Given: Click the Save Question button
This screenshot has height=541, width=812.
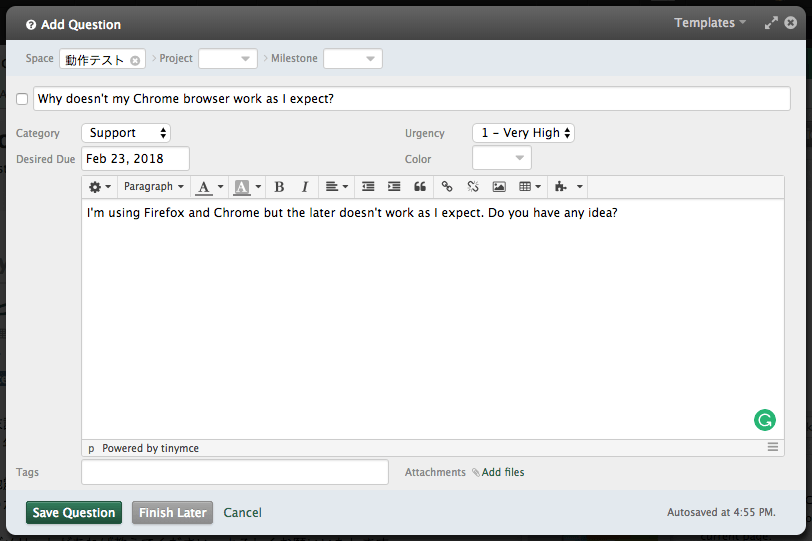Looking at the screenshot, I should (74, 513).
